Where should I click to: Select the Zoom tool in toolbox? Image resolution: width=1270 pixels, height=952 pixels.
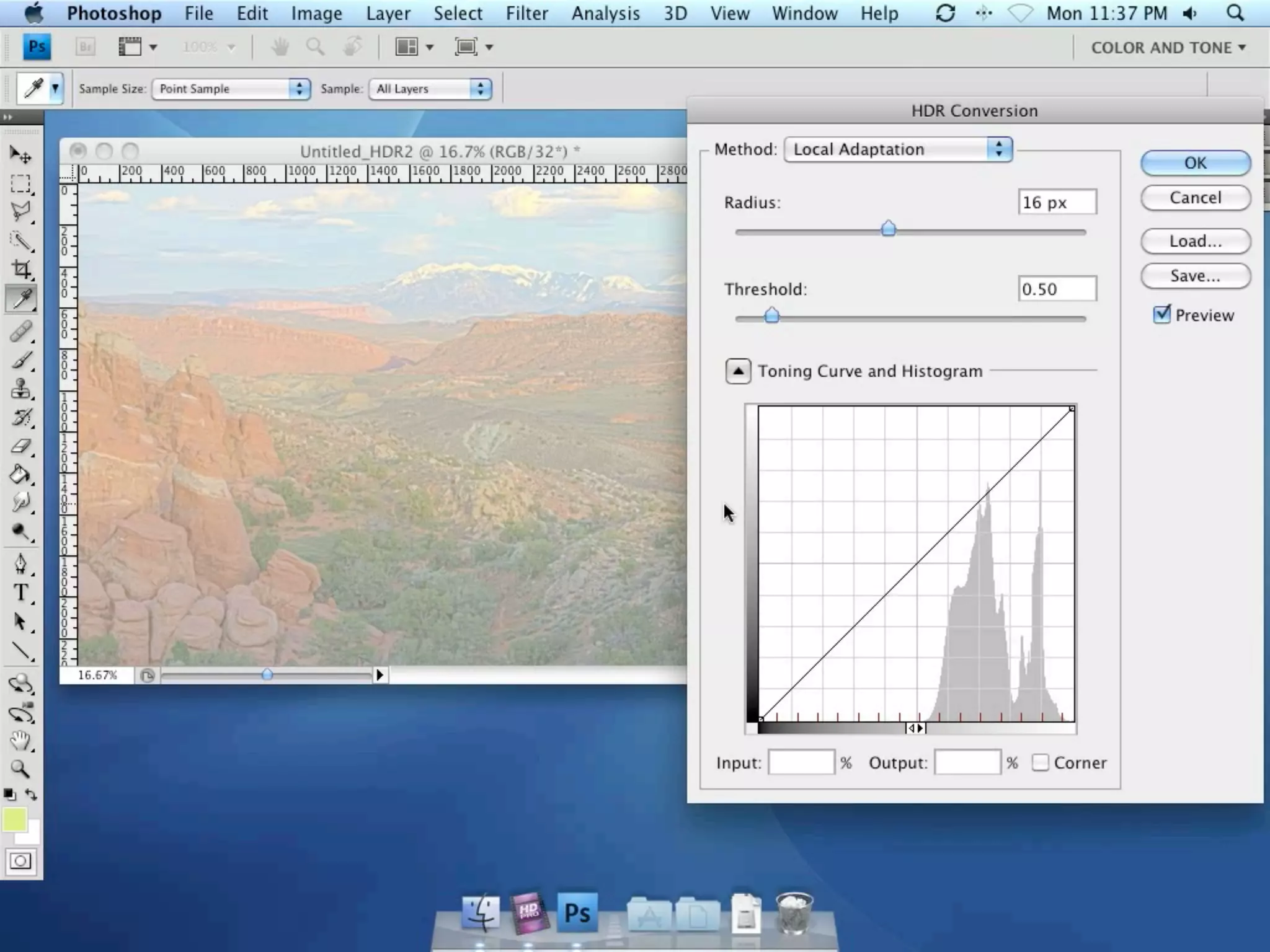(x=20, y=769)
